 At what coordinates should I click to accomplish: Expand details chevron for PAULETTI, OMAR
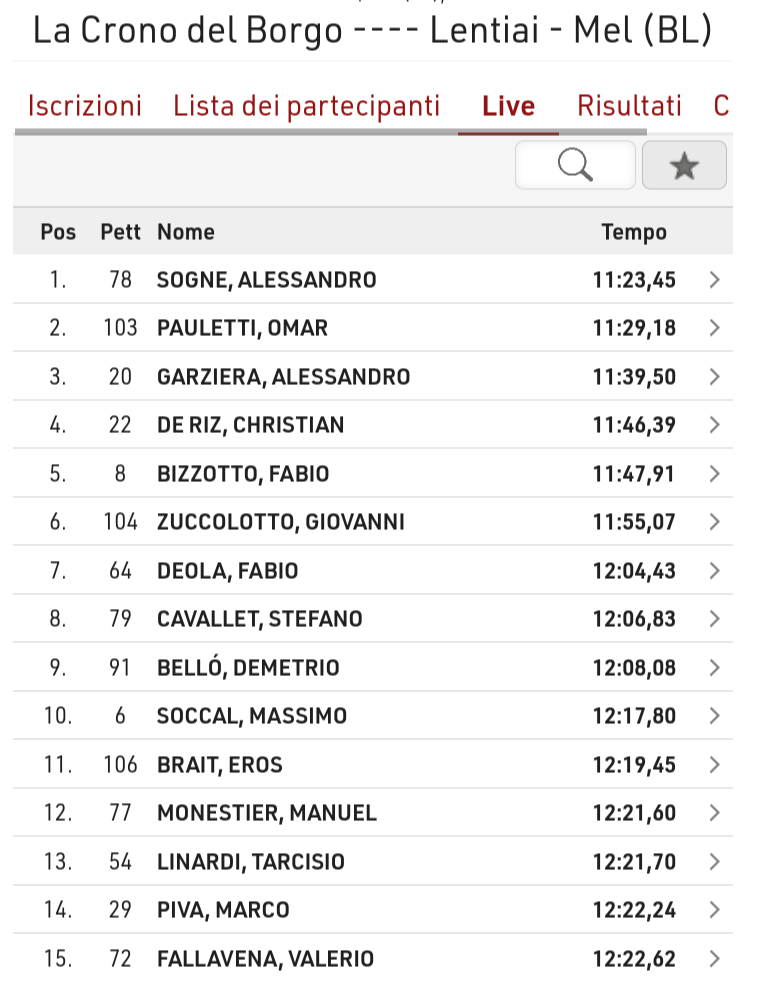click(x=715, y=328)
